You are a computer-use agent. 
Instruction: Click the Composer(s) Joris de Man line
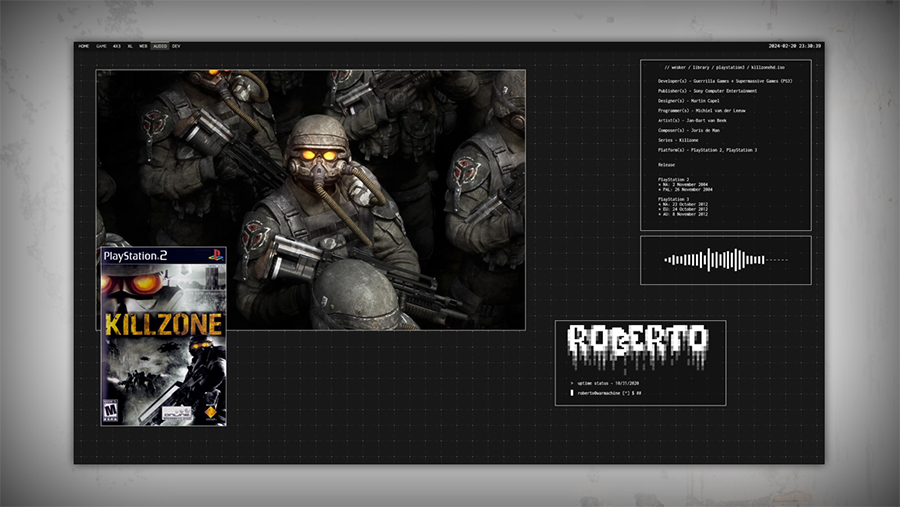click(688, 130)
